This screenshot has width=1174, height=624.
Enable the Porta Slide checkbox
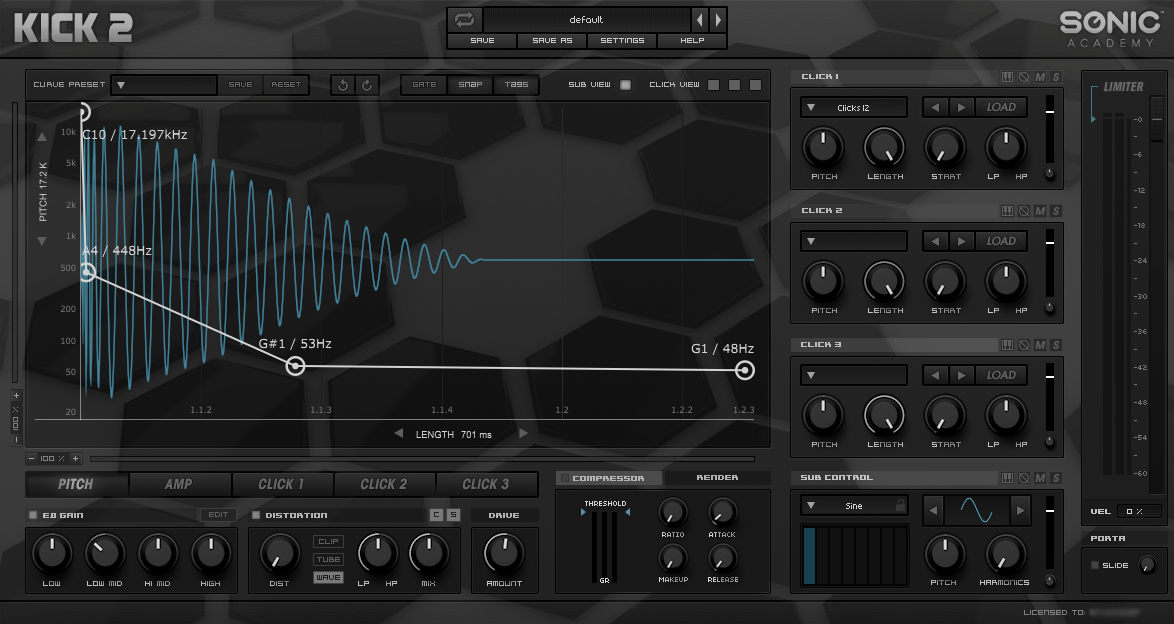pos(1095,565)
